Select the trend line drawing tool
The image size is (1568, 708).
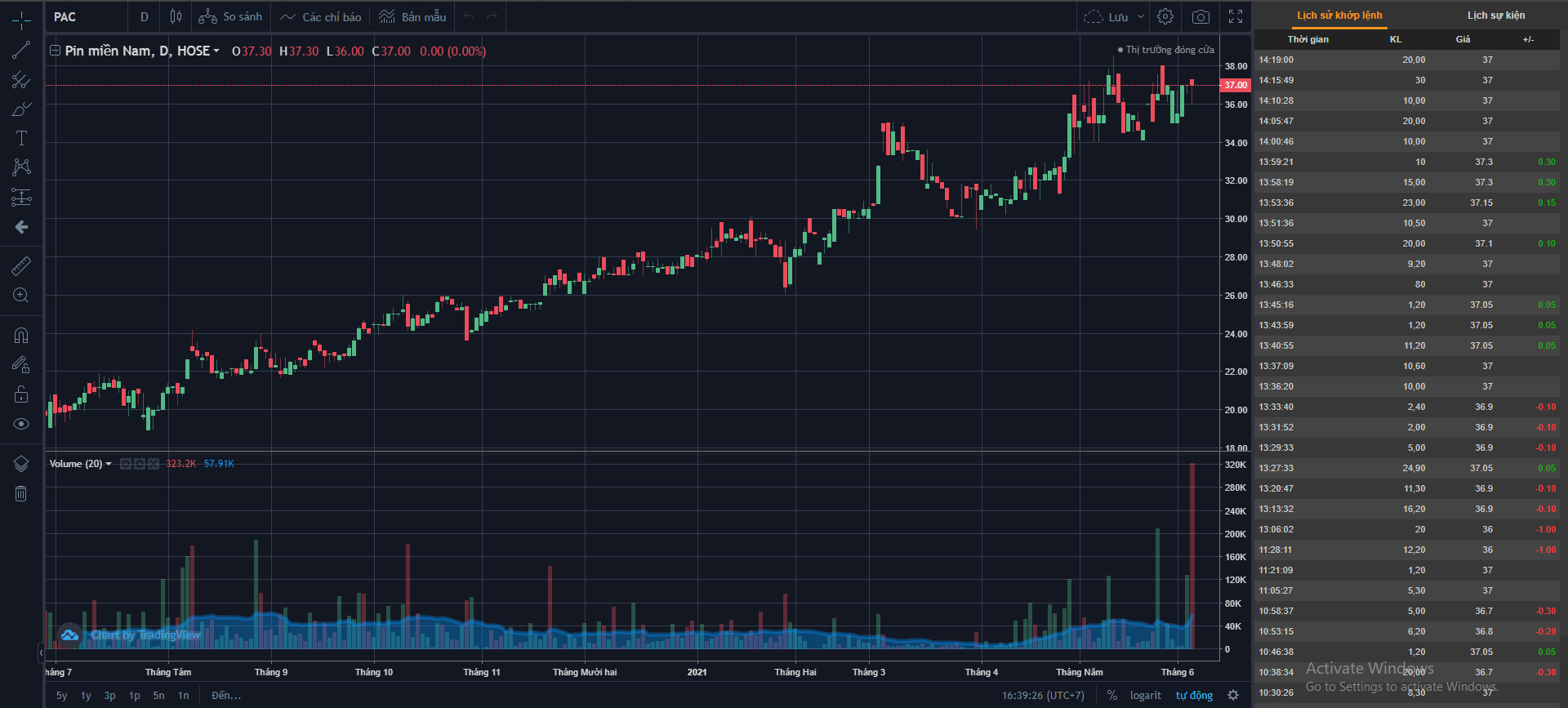pos(21,51)
